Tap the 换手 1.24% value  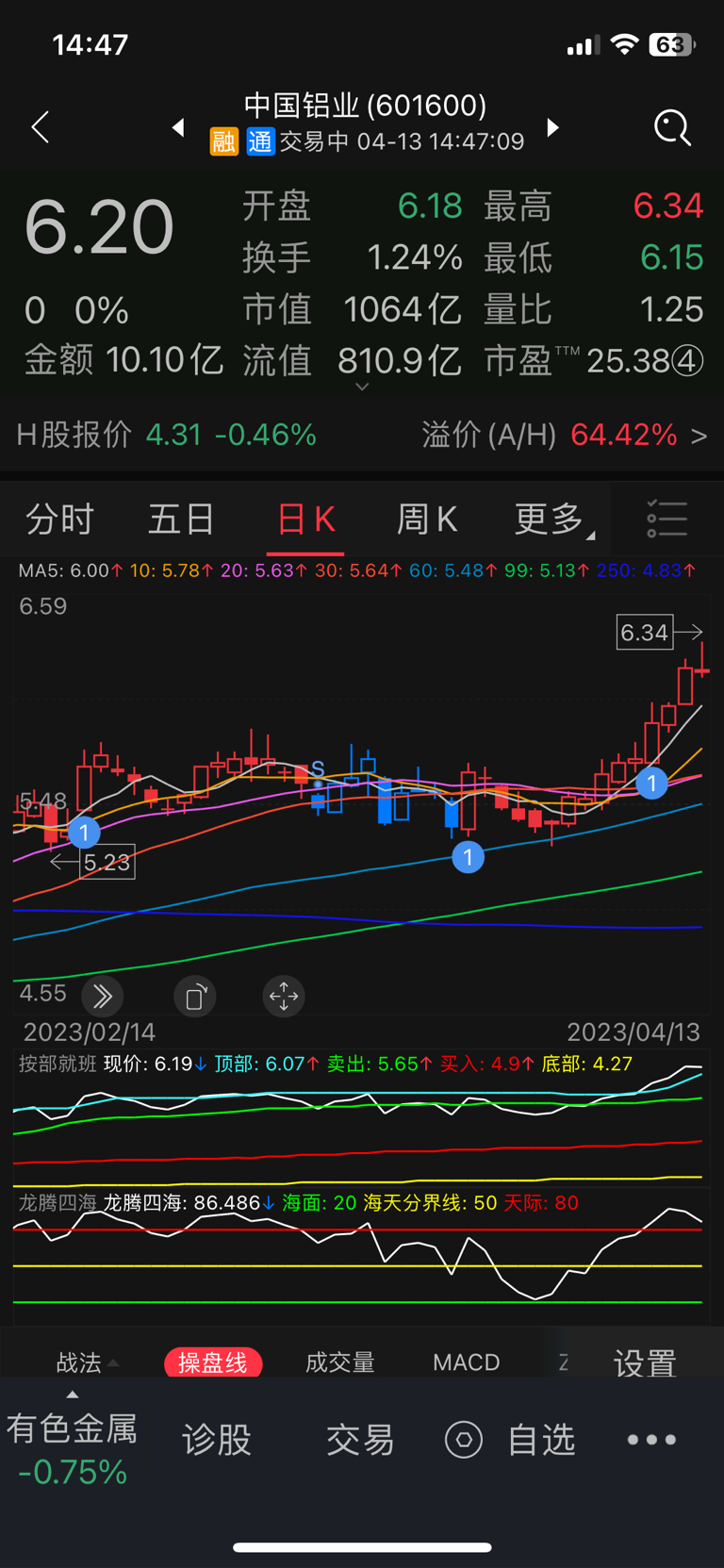(353, 257)
